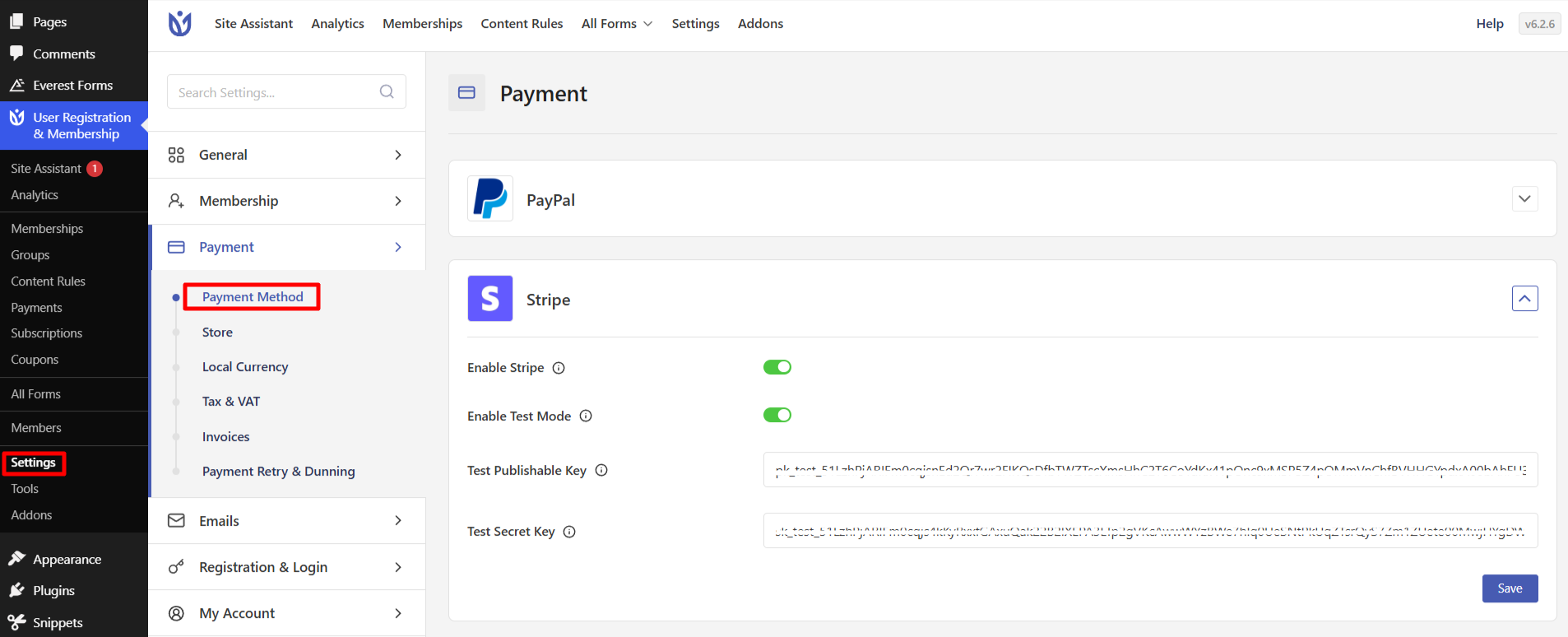The image size is (1568, 637).
Task: Click the Payment card icon in settings sidebar
Action: [x=176, y=247]
